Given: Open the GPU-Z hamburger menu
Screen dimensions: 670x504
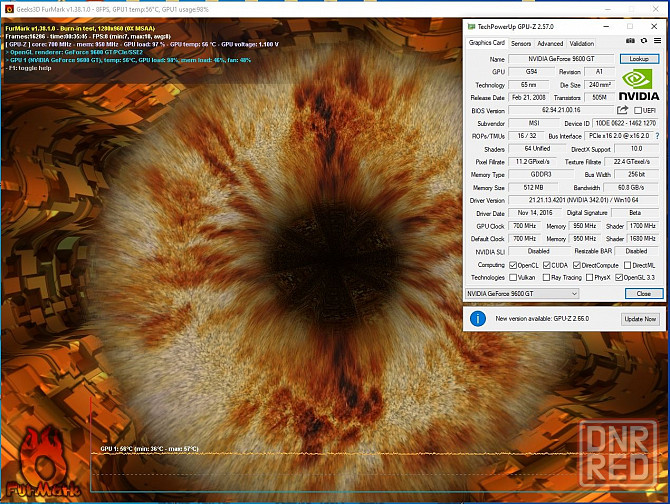Looking at the screenshot, I should click(658, 41).
